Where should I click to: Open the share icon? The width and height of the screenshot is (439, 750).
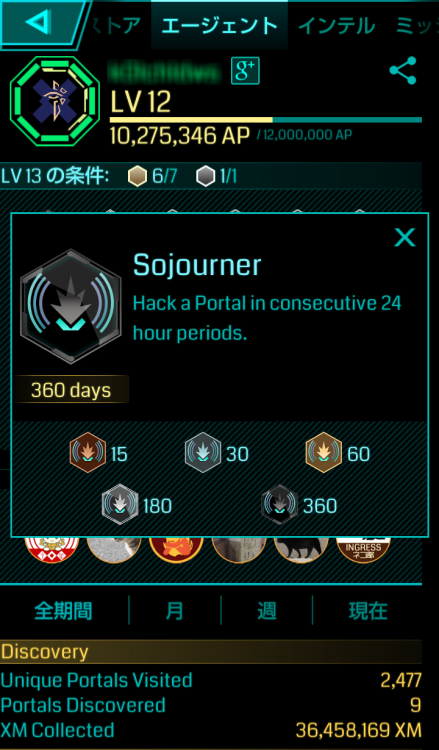(x=403, y=71)
